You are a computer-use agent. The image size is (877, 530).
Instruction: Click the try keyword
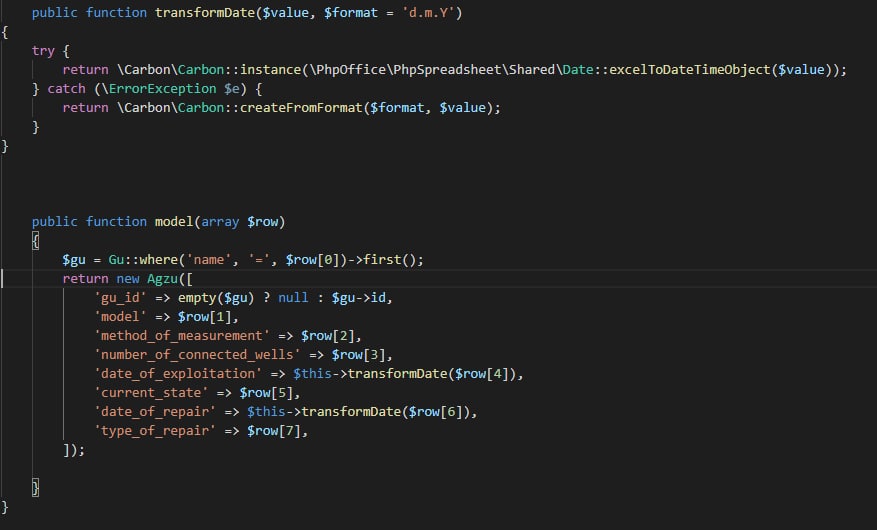(43, 51)
